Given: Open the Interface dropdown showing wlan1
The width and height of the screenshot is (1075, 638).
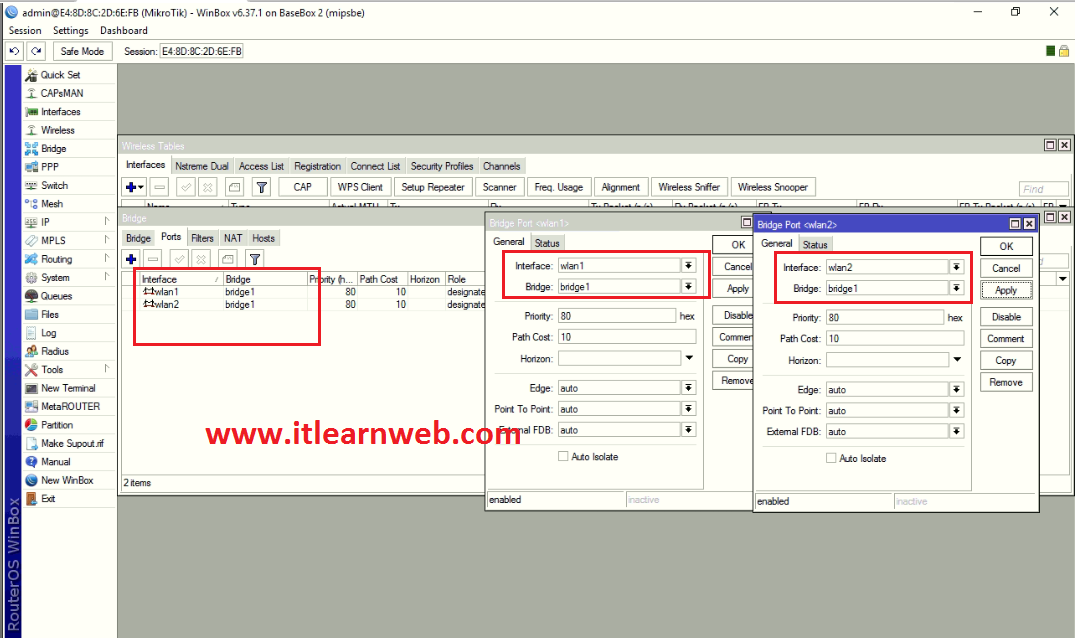Looking at the screenshot, I should pos(688,266).
